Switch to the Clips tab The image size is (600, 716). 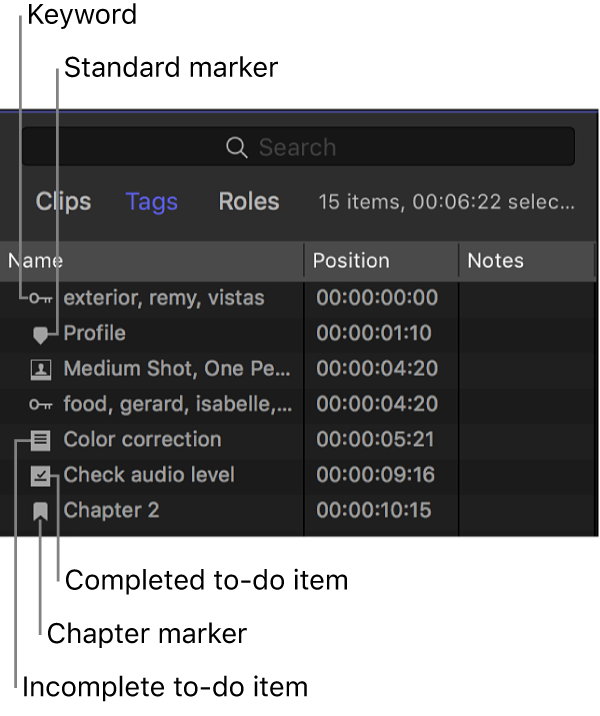[x=63, y=202]
